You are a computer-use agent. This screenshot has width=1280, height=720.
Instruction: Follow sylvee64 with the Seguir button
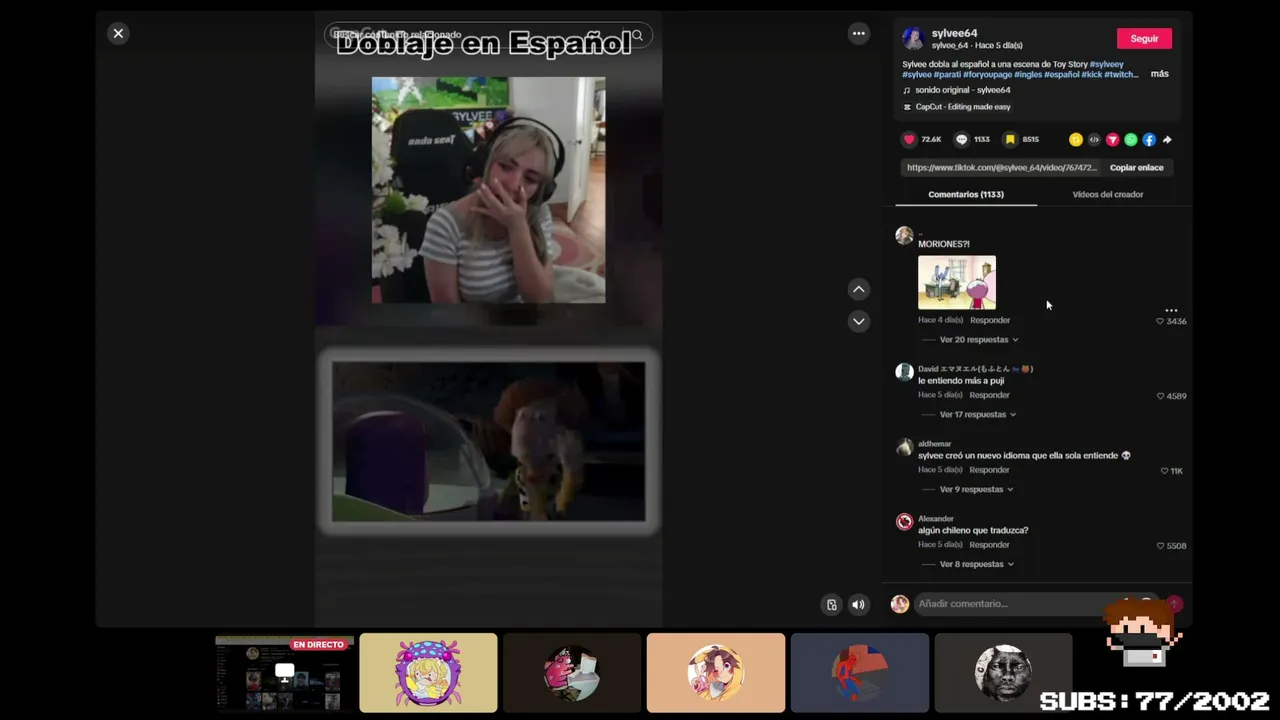point(1144,39)
